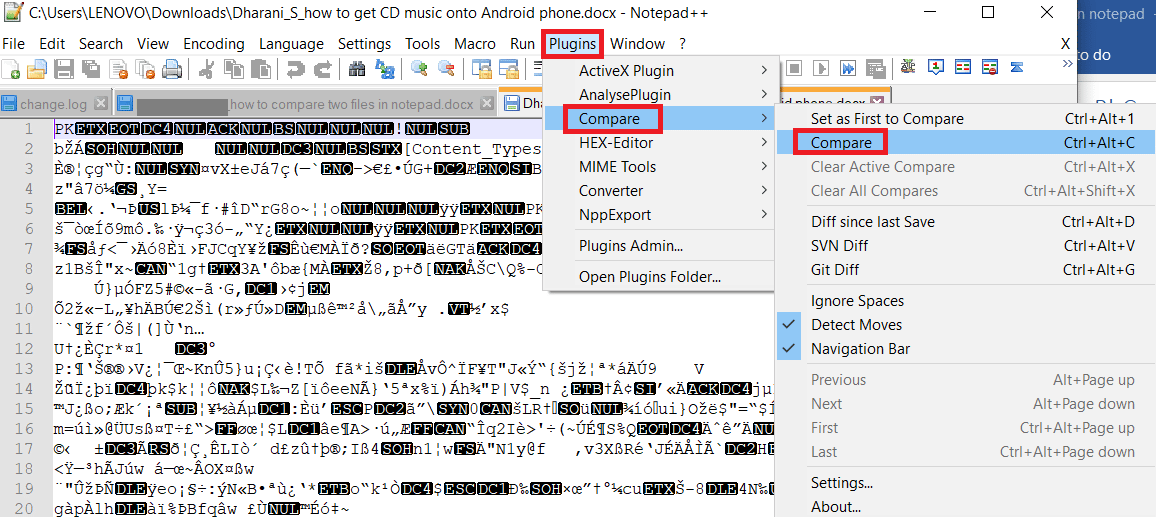The image size is (1156, 517).
Task: Click the Save All toolbar icon
Action: pos(91,69)
